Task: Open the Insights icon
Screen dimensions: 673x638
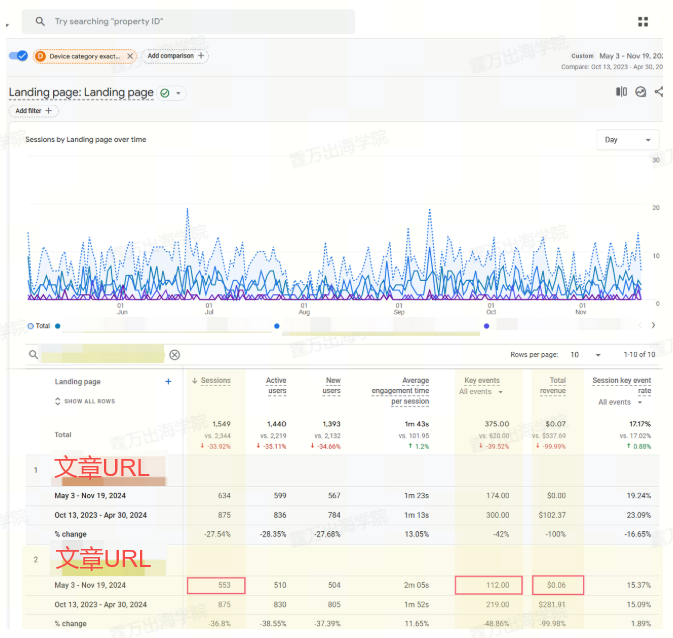Action: click(640, 91)
